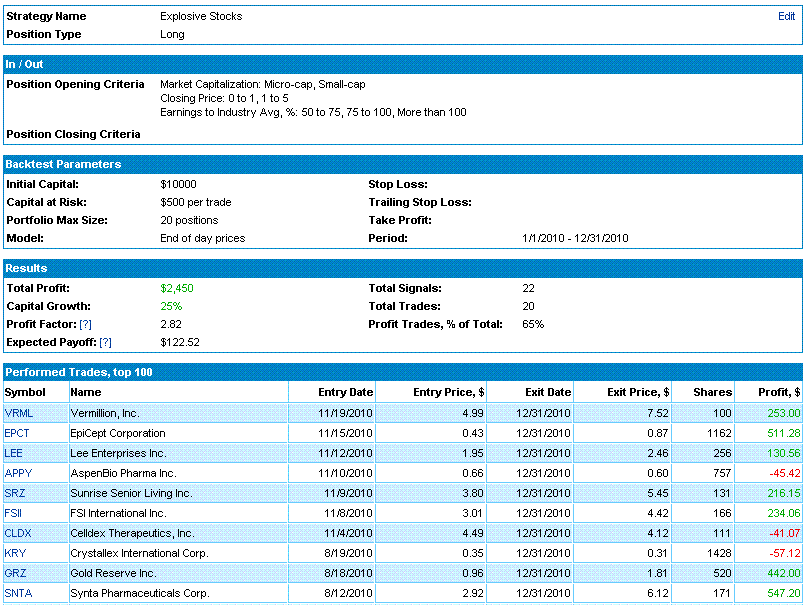This screenshot has width=812, height=605.
Task: Open the APPY symbol link
Action: [18, 473]
